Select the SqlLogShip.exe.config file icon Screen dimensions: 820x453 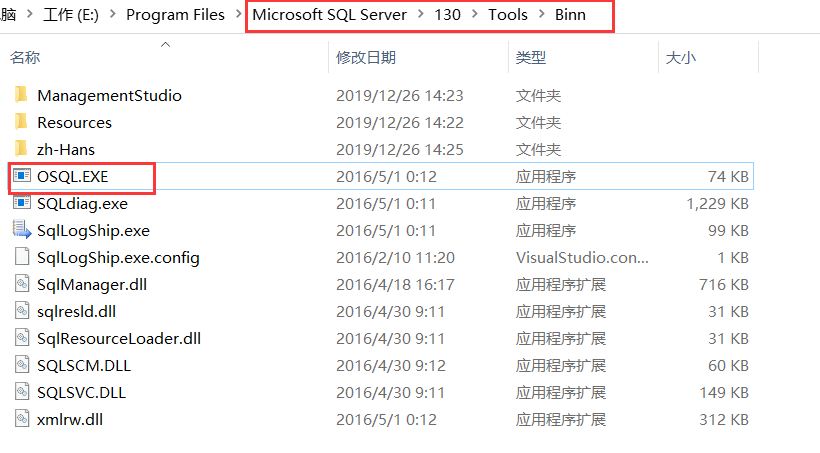point(22,257)
